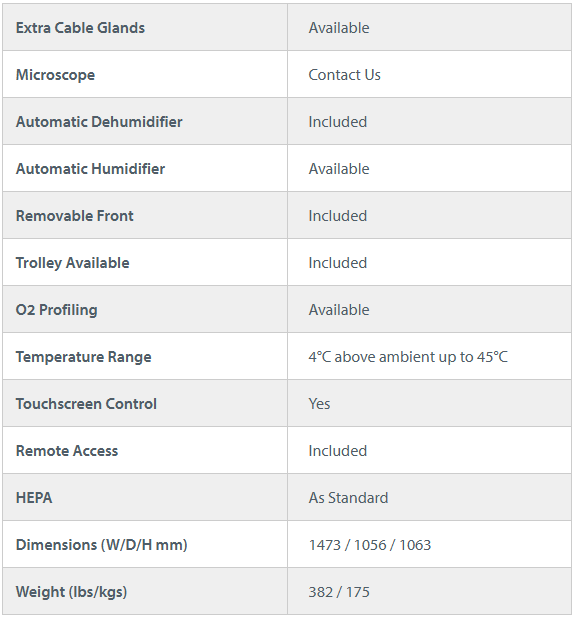The height and width of the screenshot is (619, 576).
Task: Click the Temperature Range label
Action: (84, 357)
